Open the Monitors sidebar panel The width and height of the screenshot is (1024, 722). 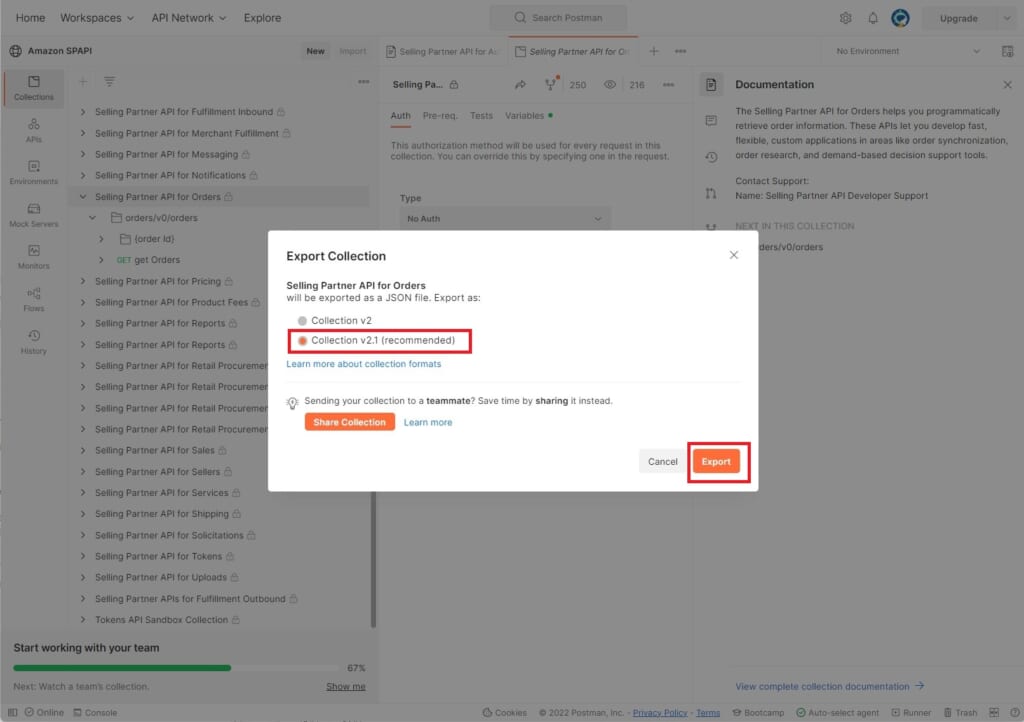tap(34, 257)
